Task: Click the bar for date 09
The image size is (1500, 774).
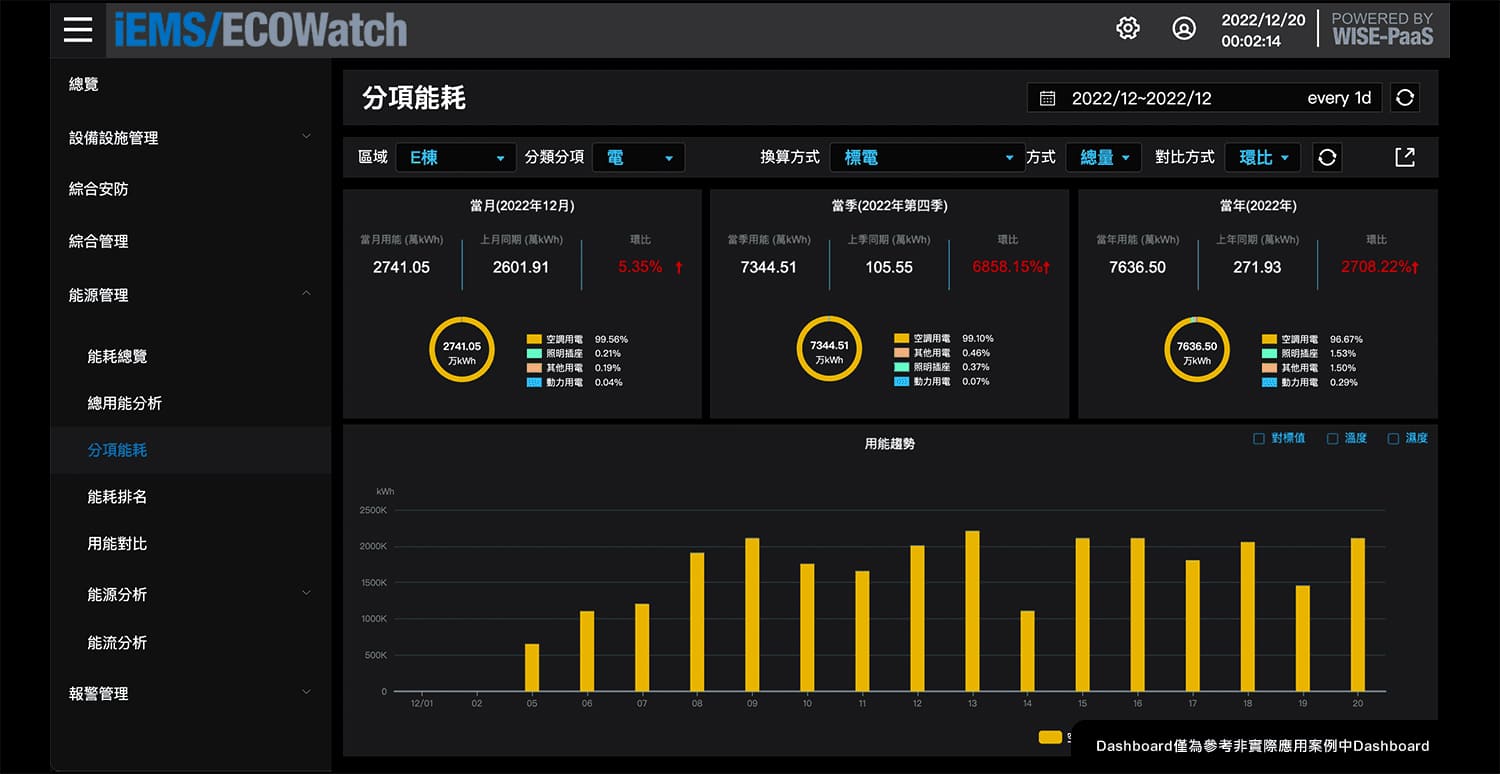Action: (x=752, y=615)
